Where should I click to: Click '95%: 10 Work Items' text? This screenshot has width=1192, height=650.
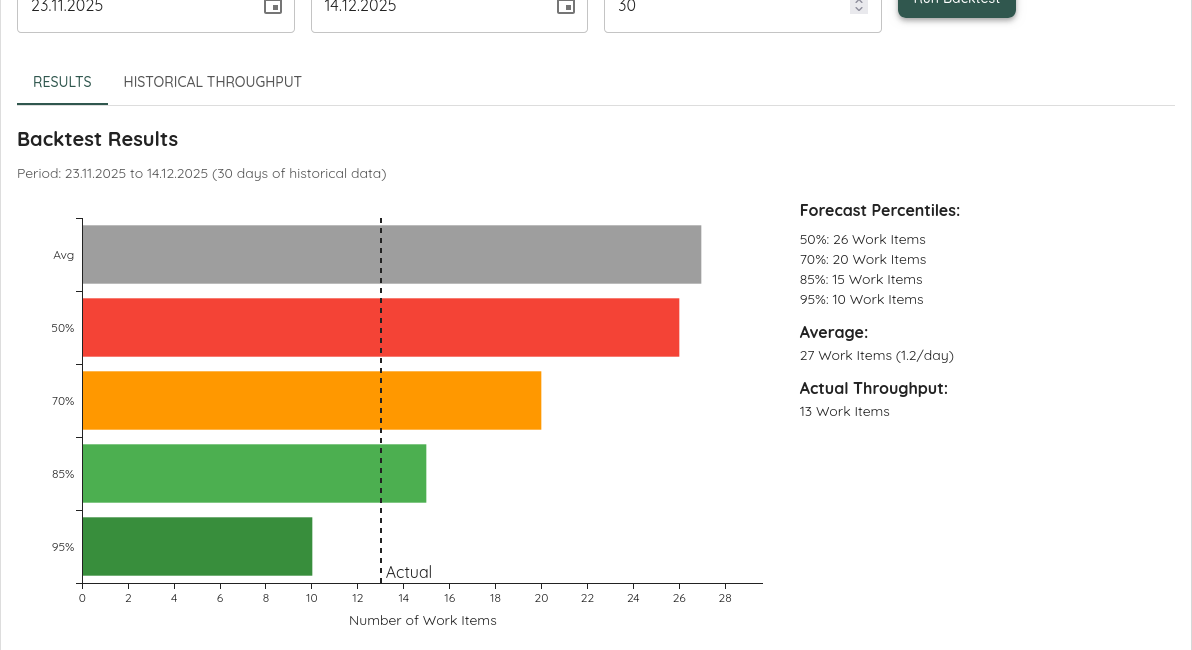coord(861,300)
